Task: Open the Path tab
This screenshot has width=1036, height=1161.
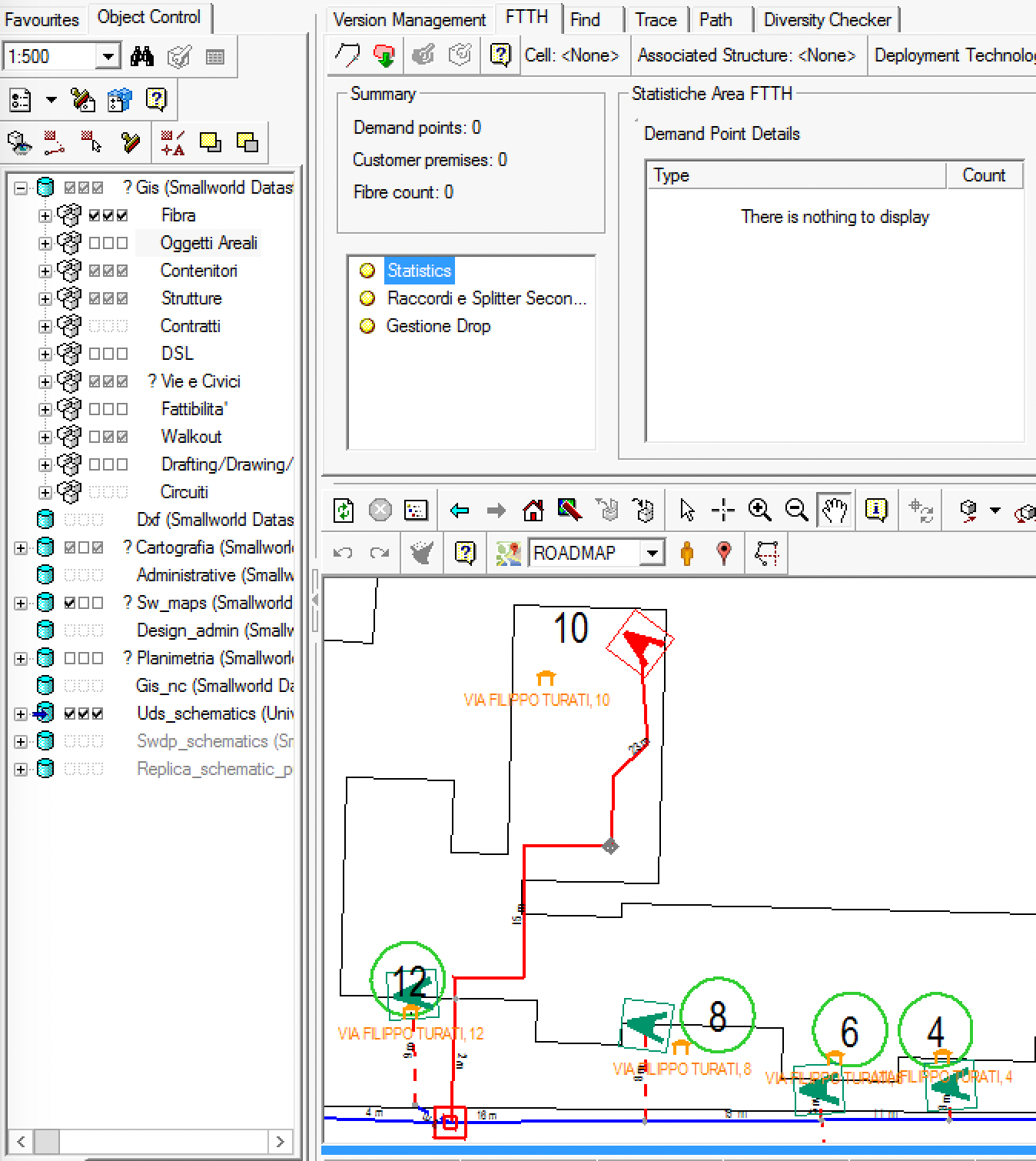Action: coord(716,19)
